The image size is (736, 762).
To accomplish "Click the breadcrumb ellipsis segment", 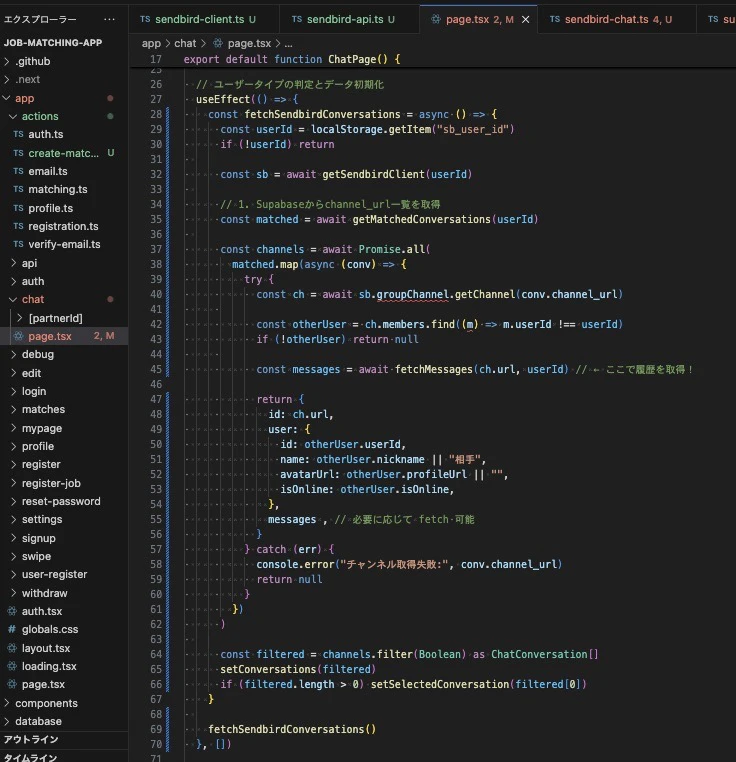I will click(x=288, y=43).
